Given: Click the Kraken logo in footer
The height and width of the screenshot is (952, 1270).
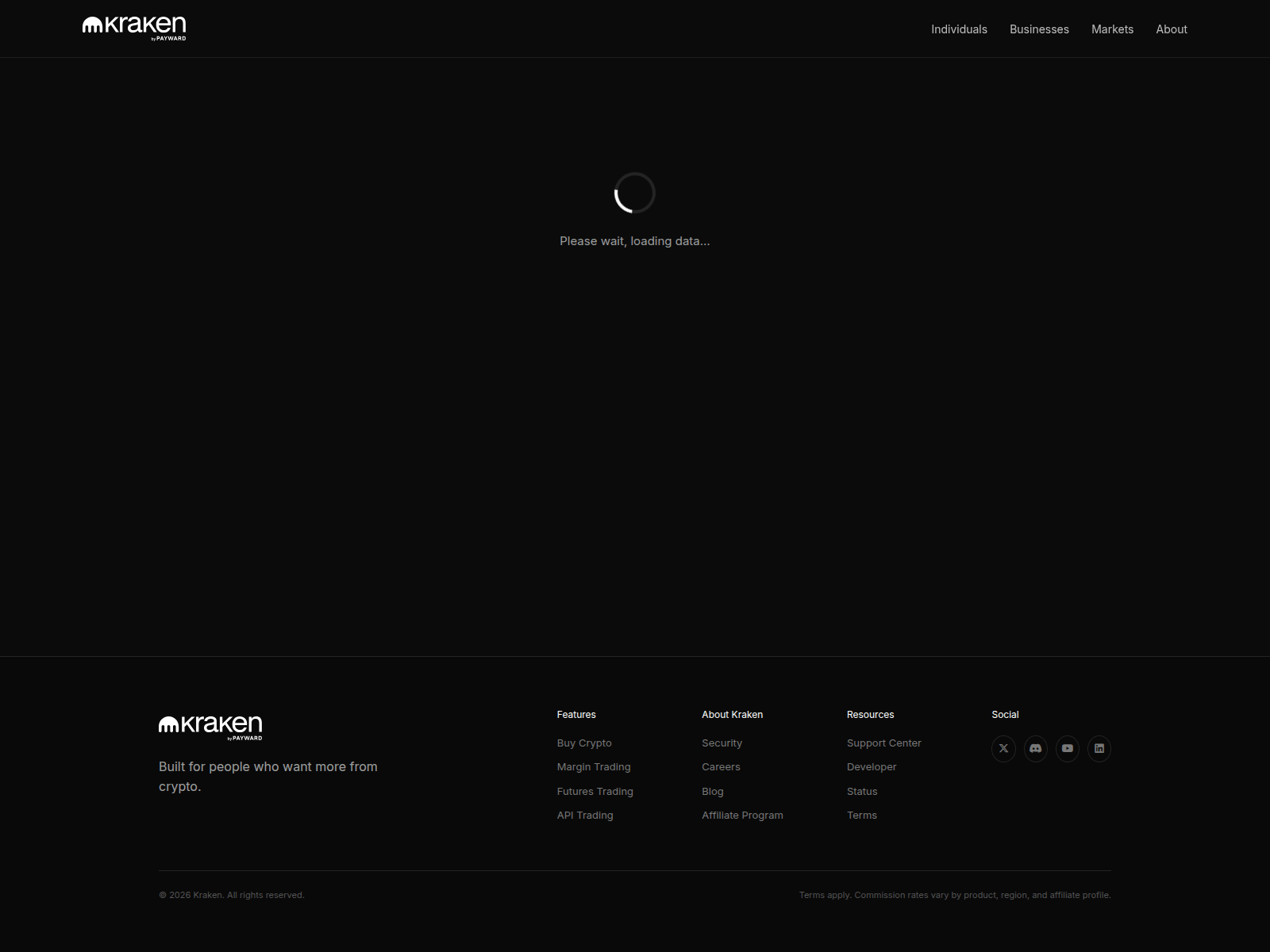Looking at the screenshot, I should [210, 727].
